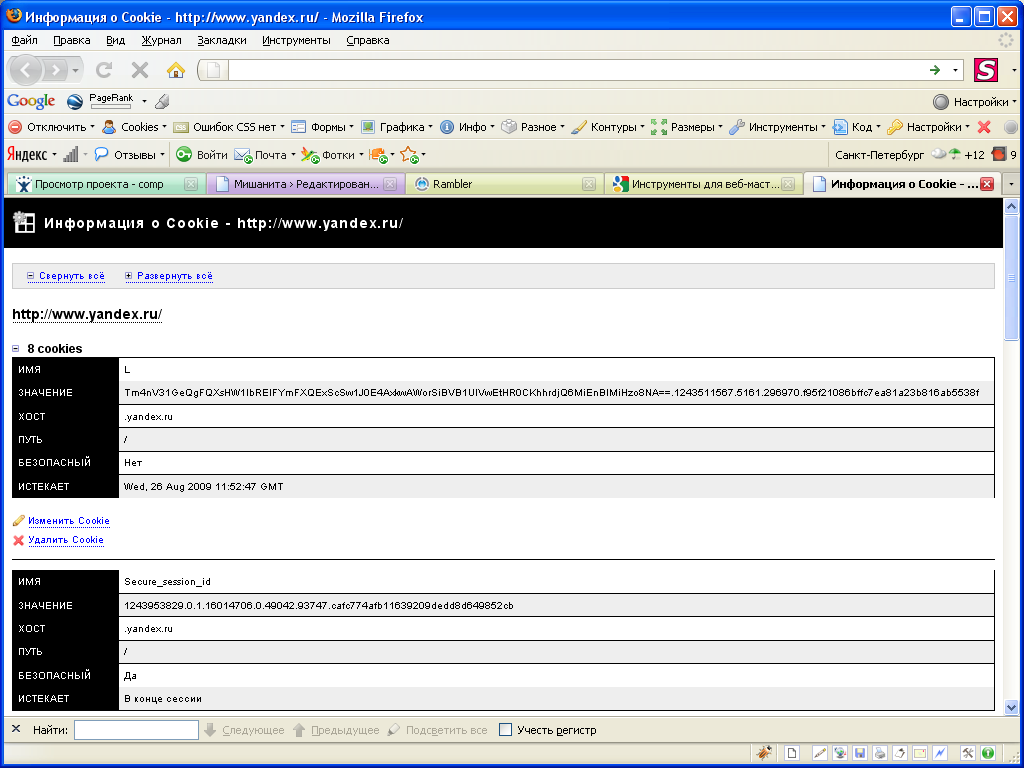
Task: Open the Разное dropdown menu
Action: [x=532, y=127]
